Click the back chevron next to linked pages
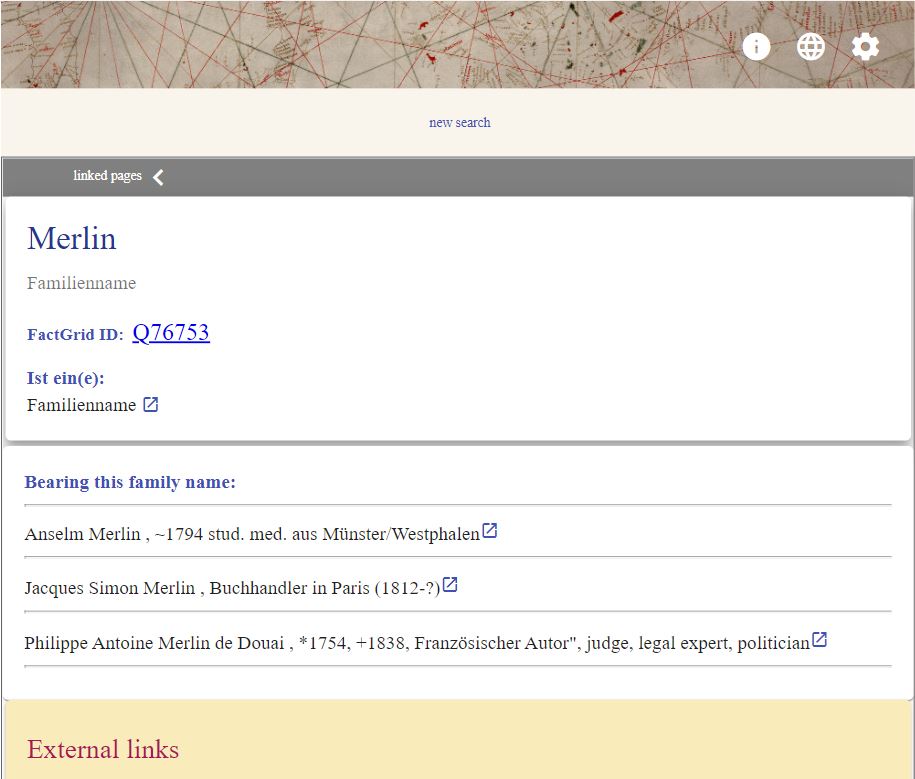This screenshot has width=915, height=779. pos(157,176)
